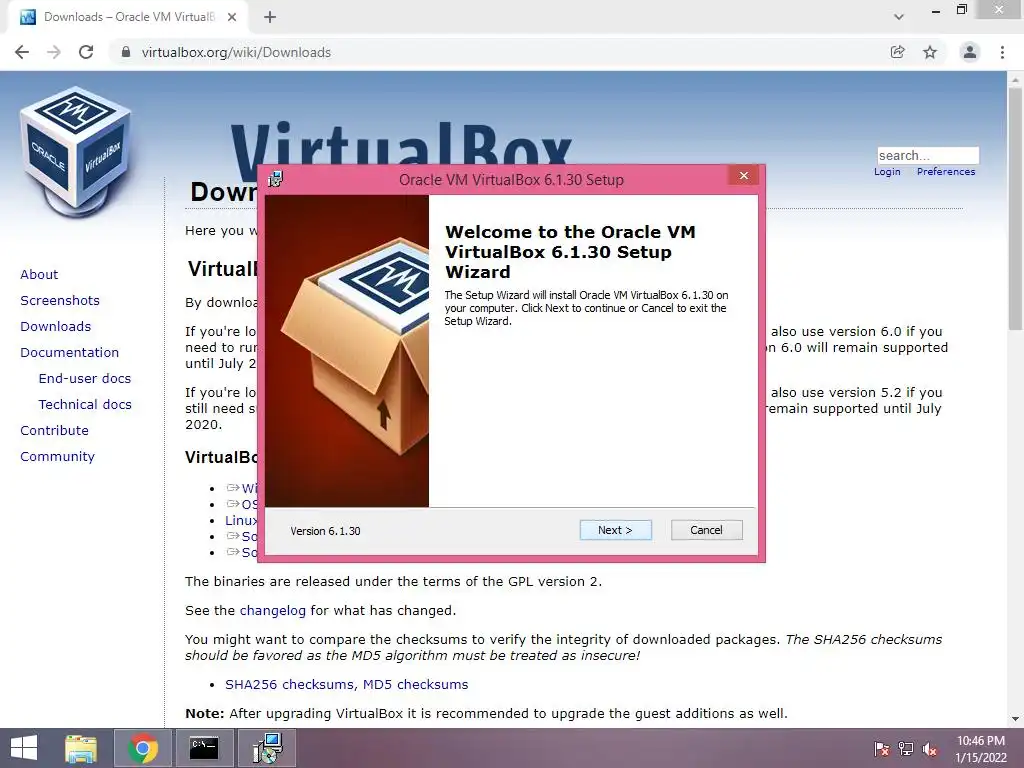Select the VirtualBox installer taskbar icon

click(267, 748)
